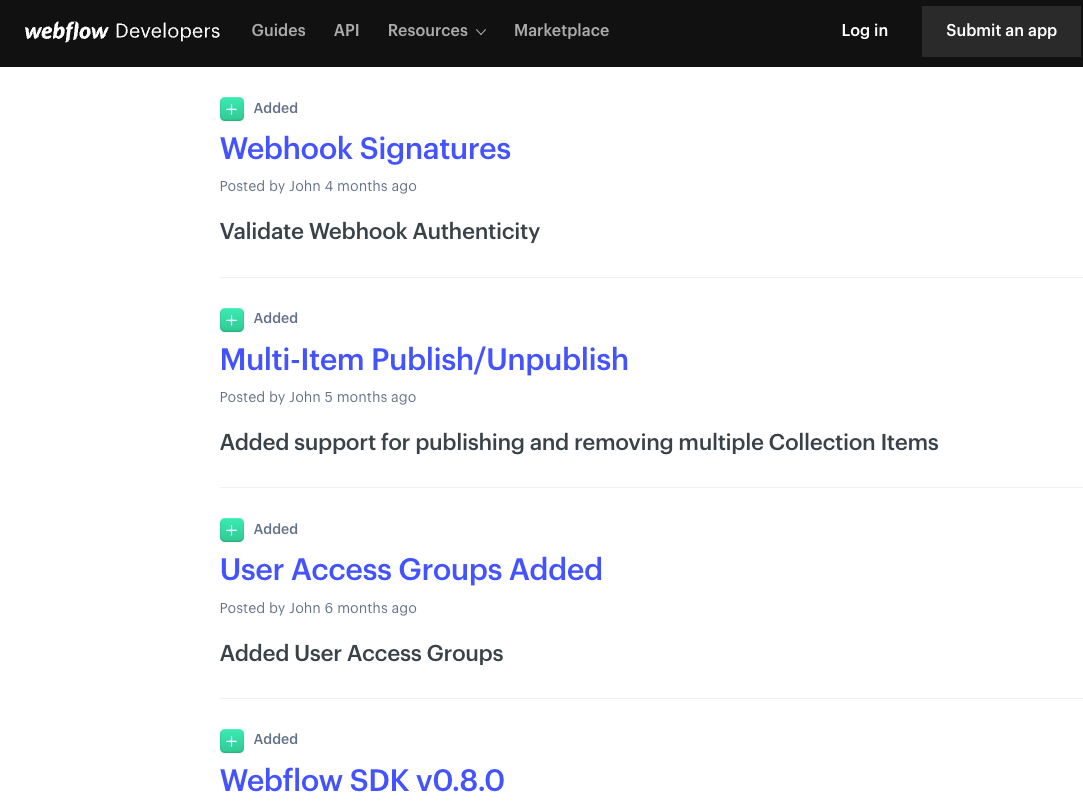Click the Added badge above Webflow SDK v0.8.0
Screen dimensions: 1083x806
pyautogui.click(x=275, y=739)
